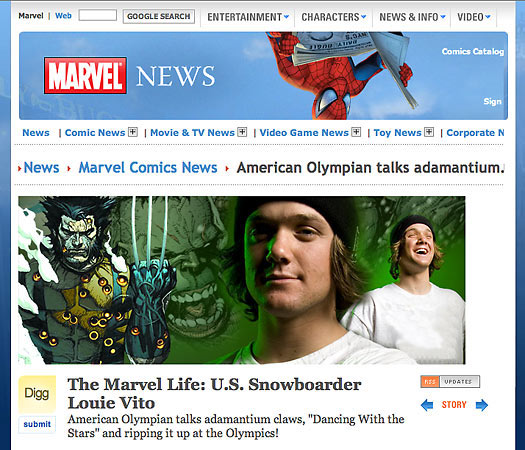This screenshot has width=525, height=450.
Task: Open the Entertainment dropdown menu
Action: click(248, 17)
